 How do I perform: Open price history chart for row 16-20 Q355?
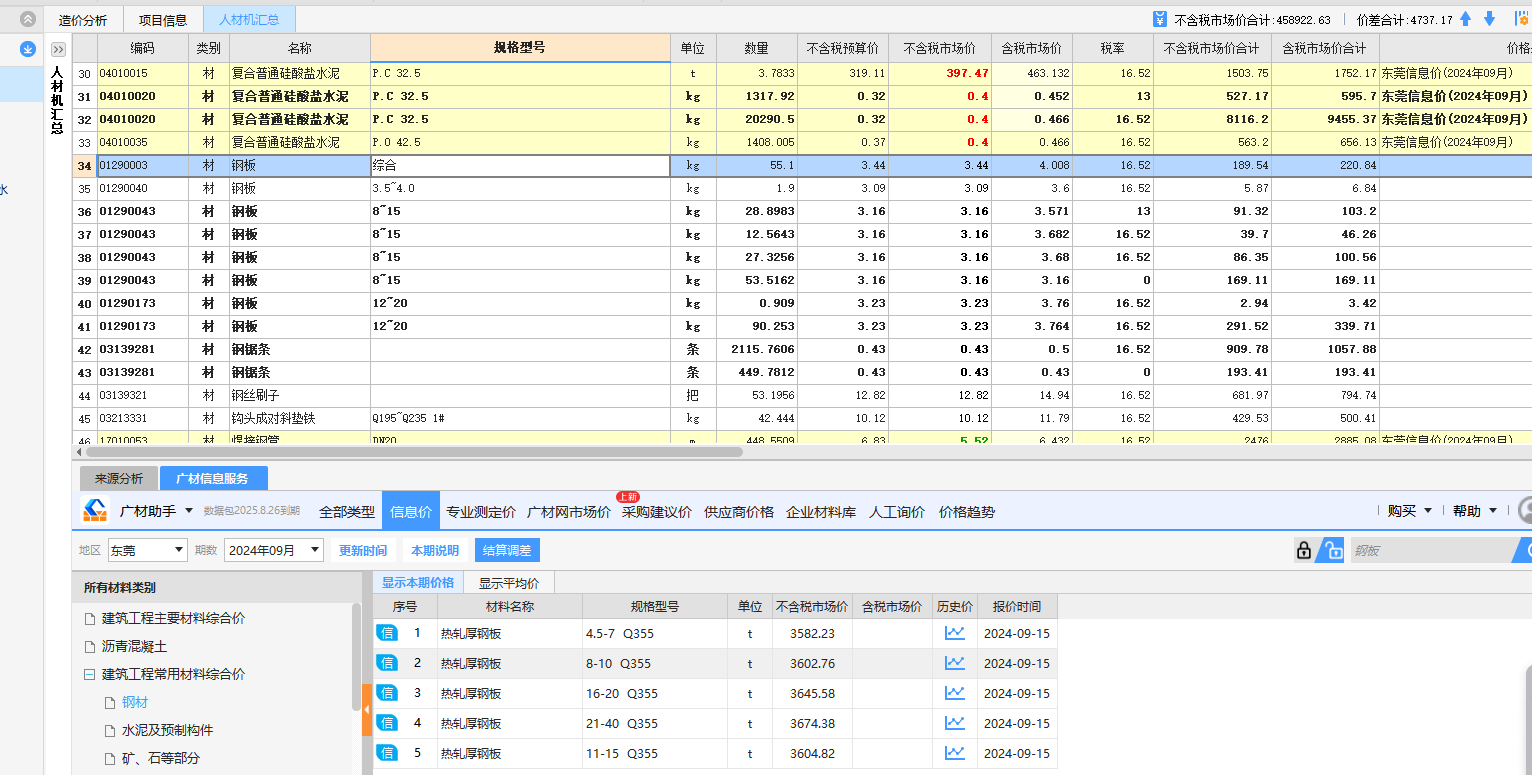point(955,693)
